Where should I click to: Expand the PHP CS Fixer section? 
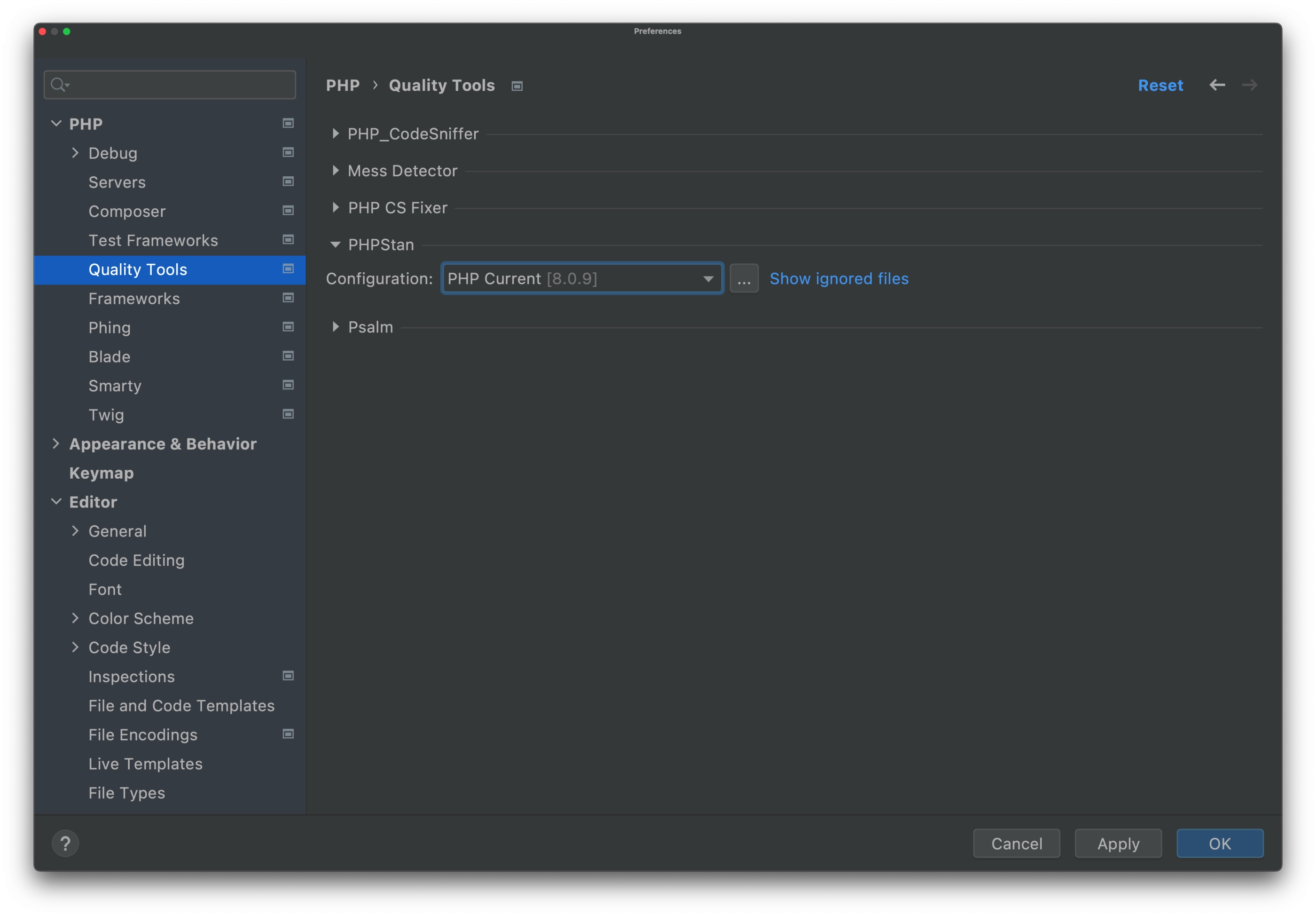click(336, 207)
